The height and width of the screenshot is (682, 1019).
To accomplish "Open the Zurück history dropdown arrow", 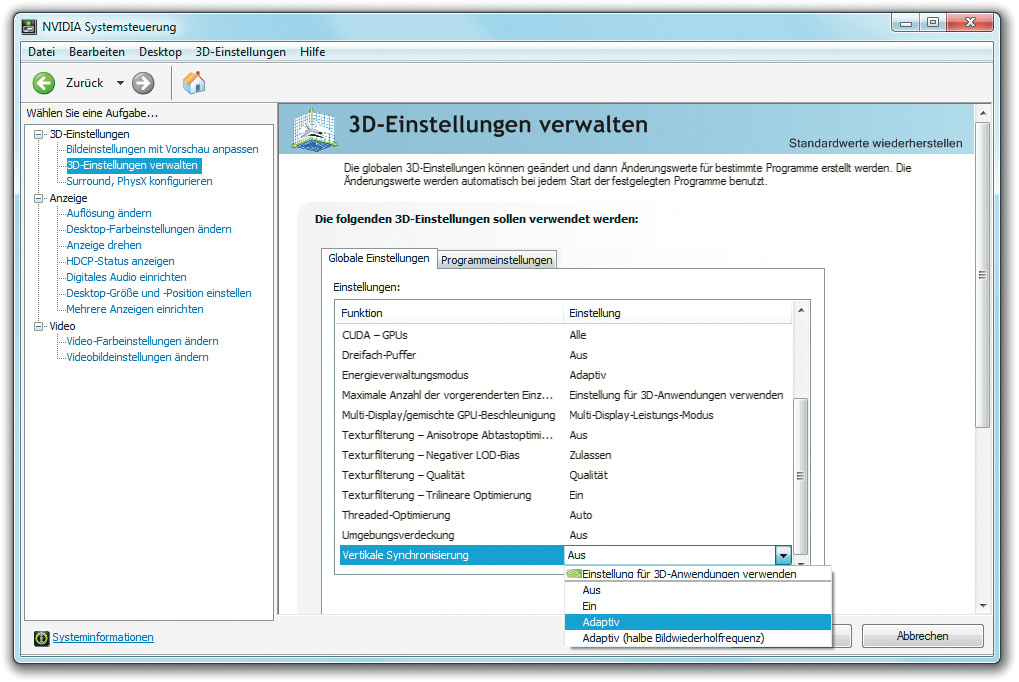I will [x=120, y=83].
